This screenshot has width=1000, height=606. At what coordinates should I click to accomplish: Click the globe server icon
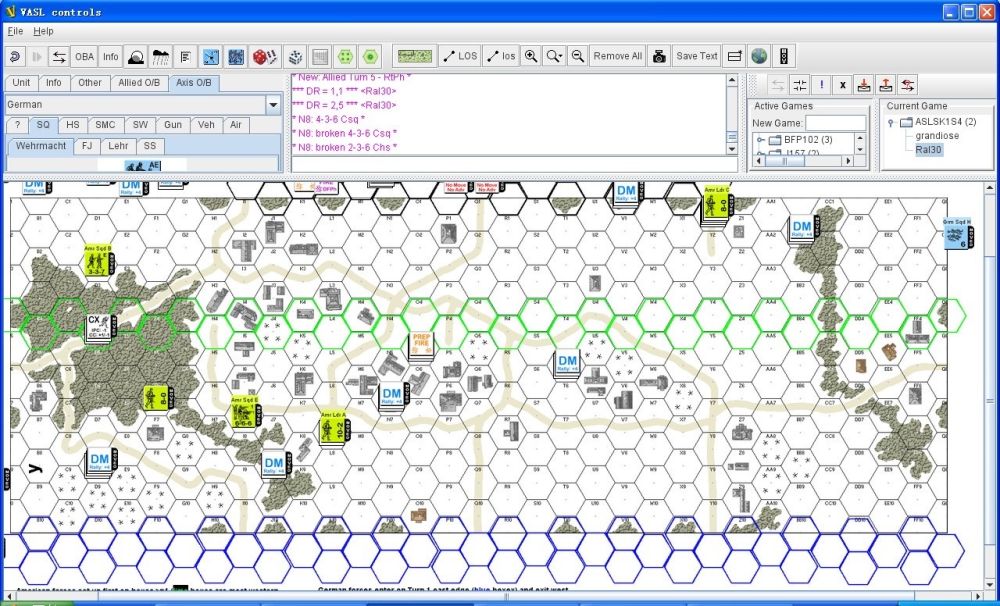(759, 57)
